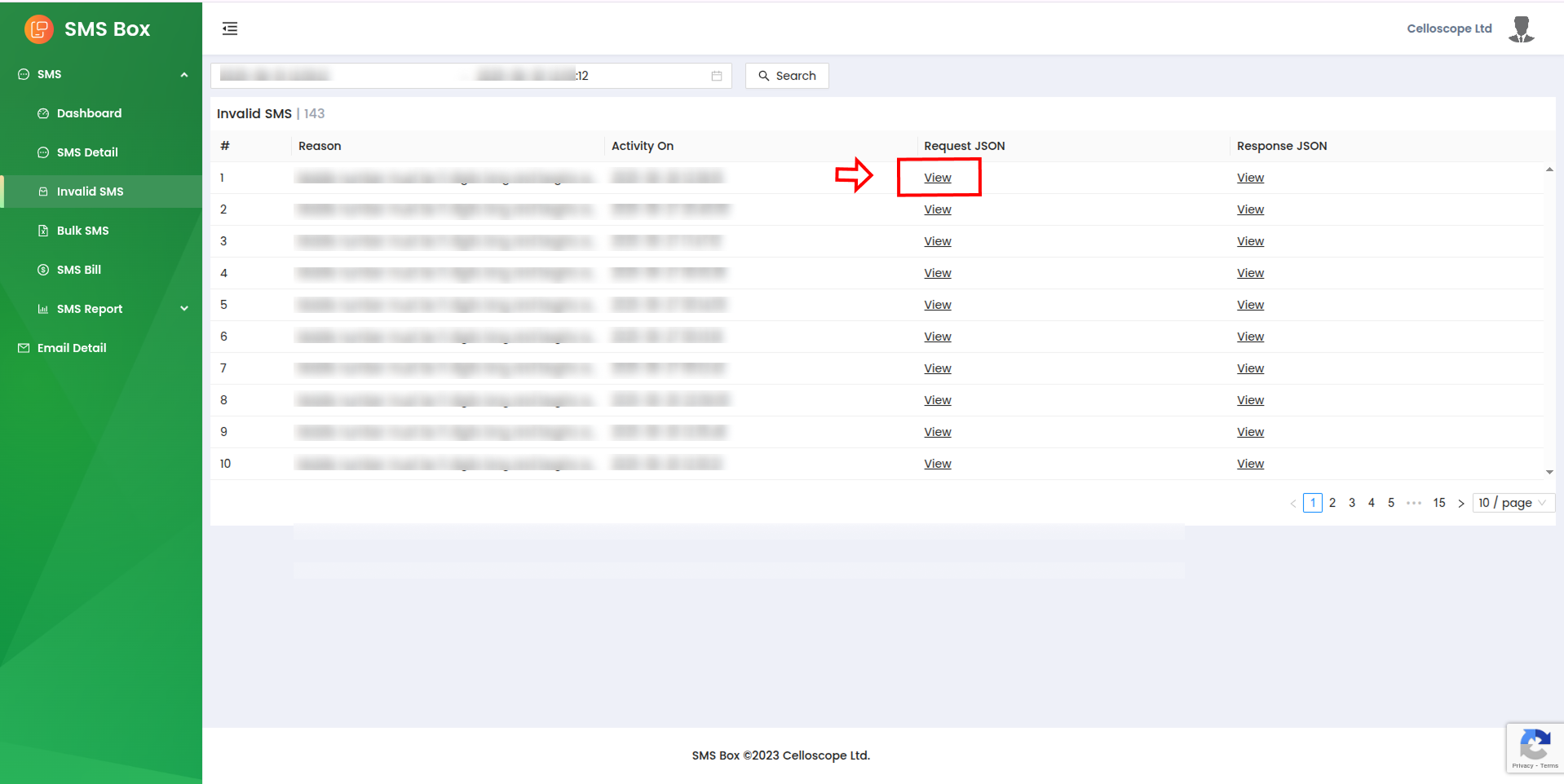Select SMS Bill in sidebar
Screen dimensions: 1564x784
[79, 270]
